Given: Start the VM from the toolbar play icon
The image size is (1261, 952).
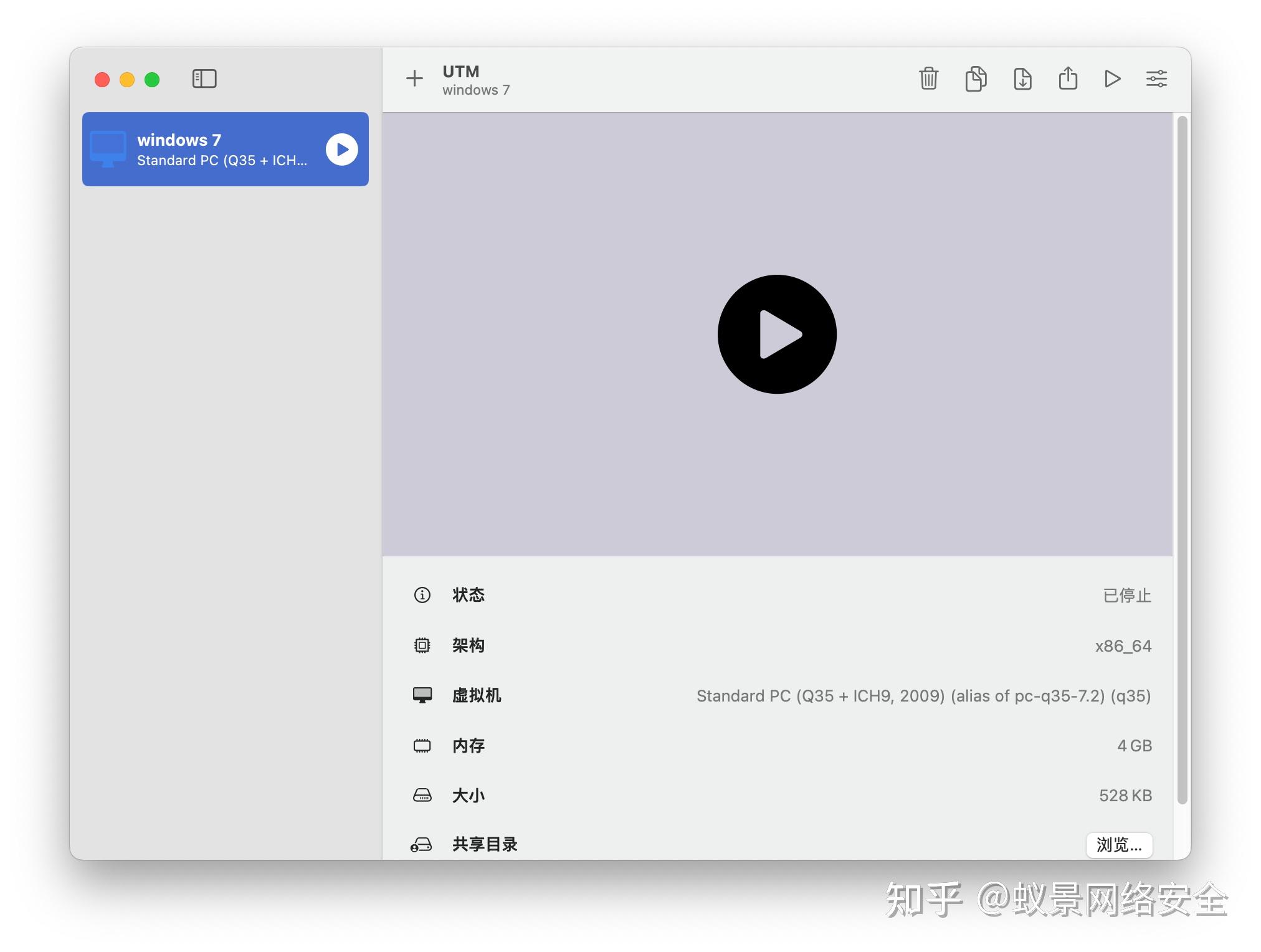Looking at the screenshot, I should pos(1113,79).
